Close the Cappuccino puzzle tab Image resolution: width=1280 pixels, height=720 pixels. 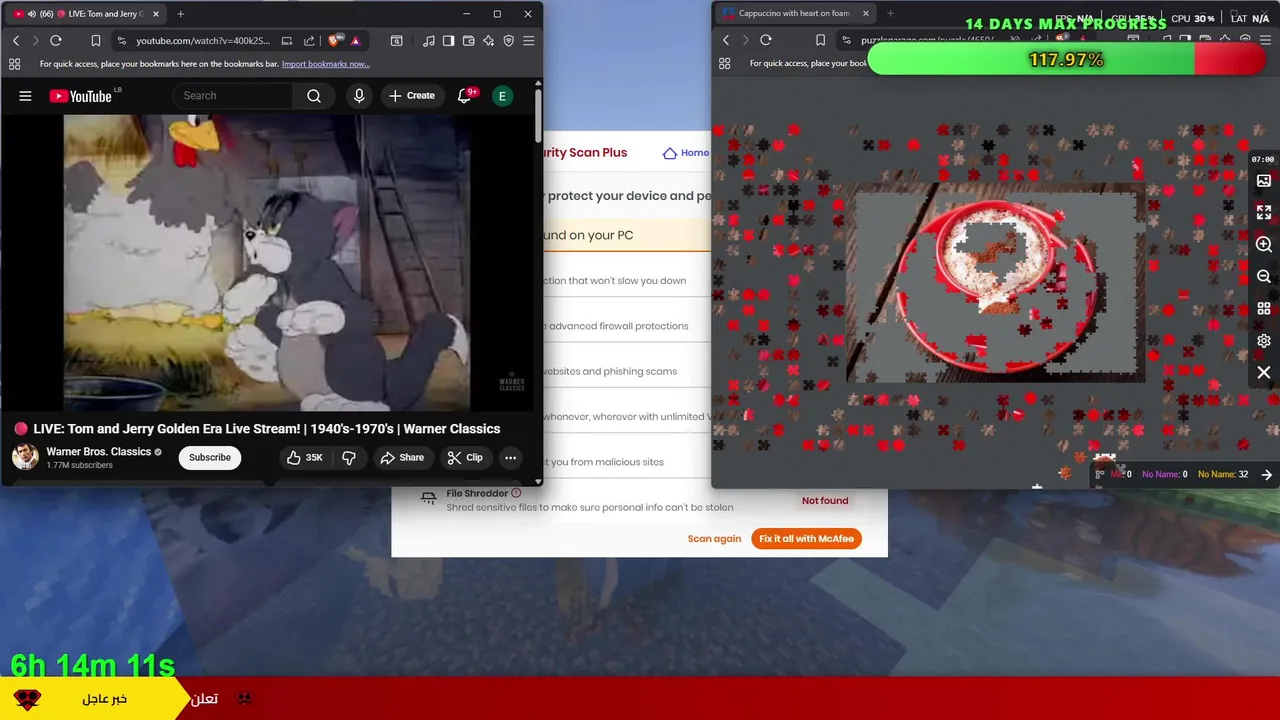866,13
